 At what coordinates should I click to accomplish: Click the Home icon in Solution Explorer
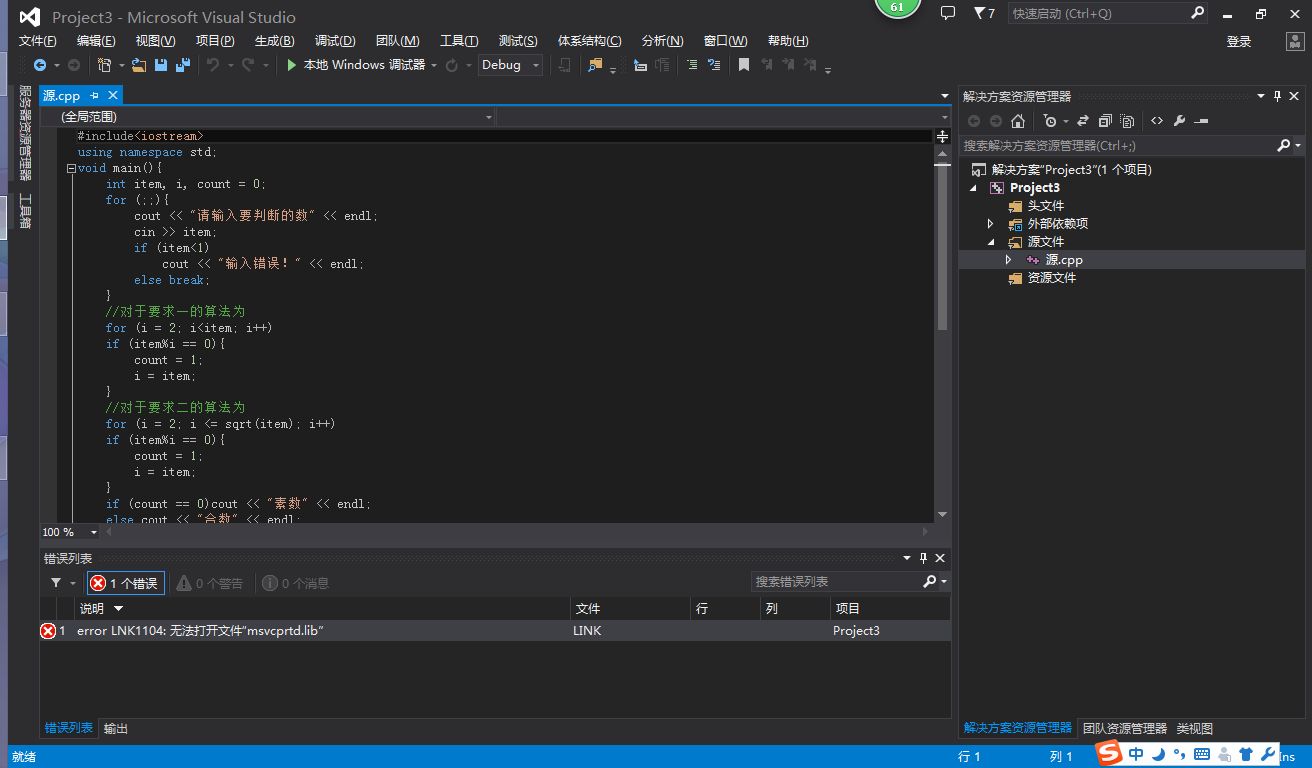coord(1017,120)
